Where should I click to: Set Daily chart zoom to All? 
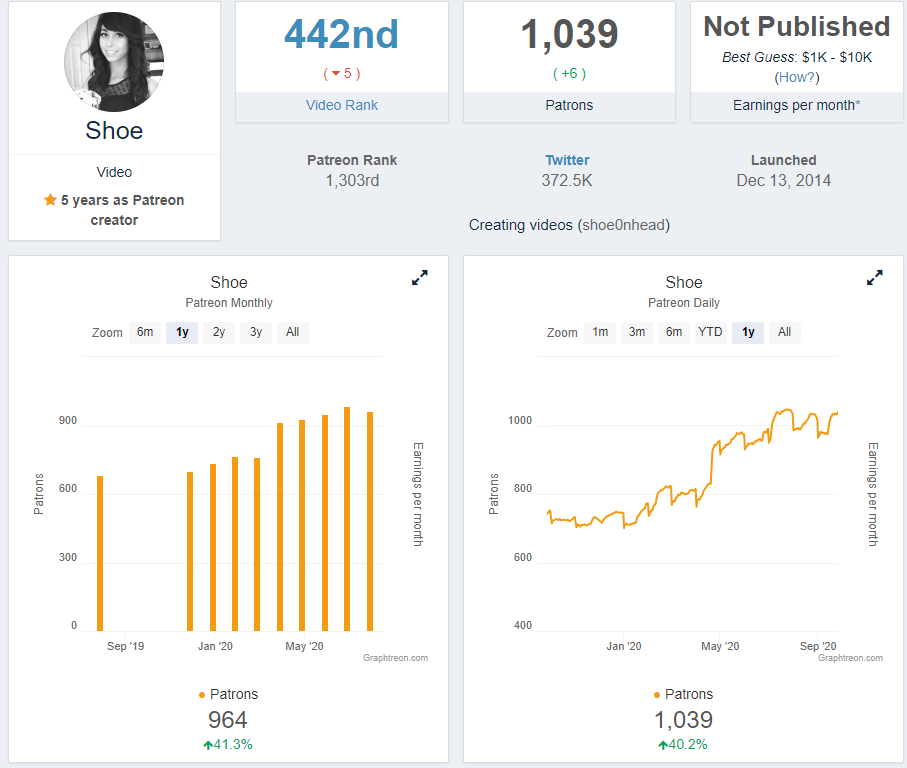pos(784,333)
